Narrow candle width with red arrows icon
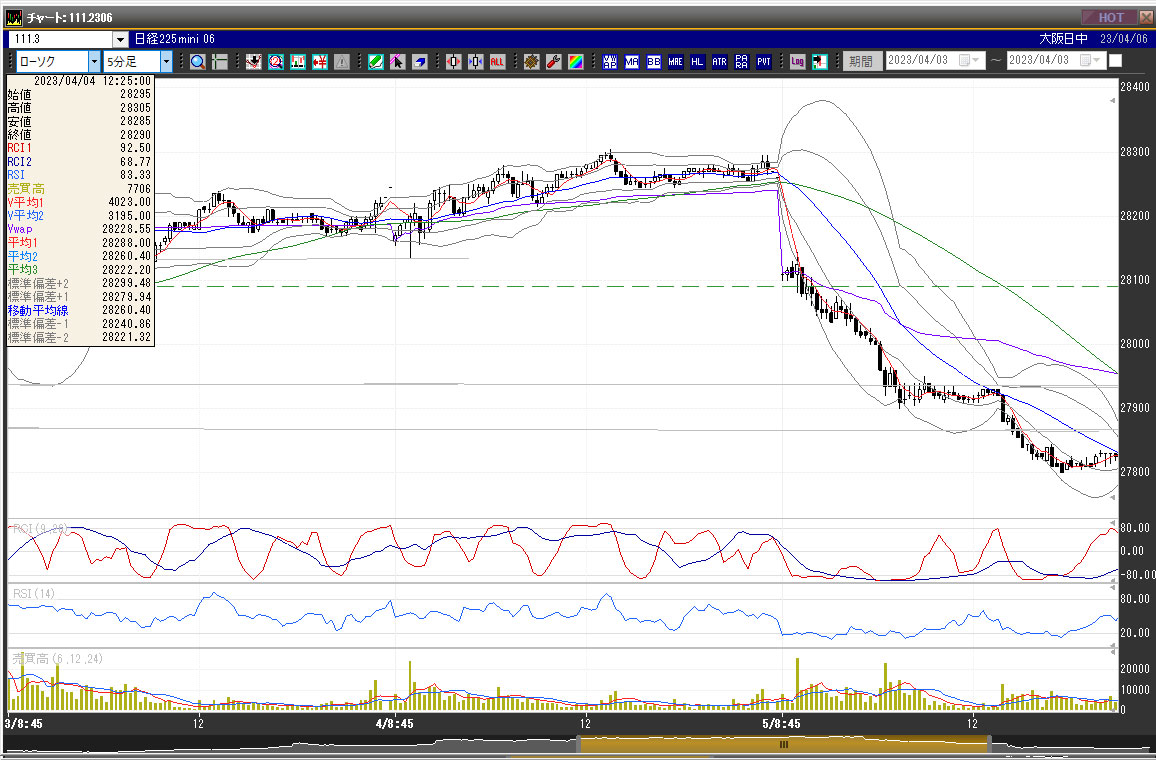Image resolution: width=1156 pixels, height=760 pixels. [x=453, y=62]
